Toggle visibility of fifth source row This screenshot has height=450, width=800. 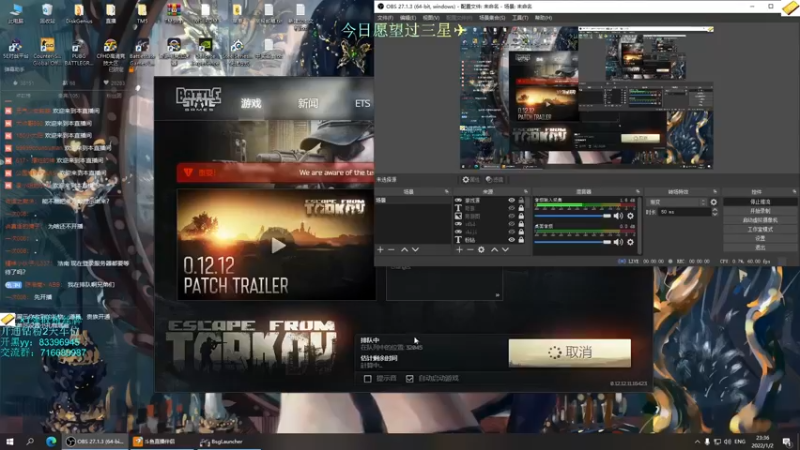[x=511, y=232]
